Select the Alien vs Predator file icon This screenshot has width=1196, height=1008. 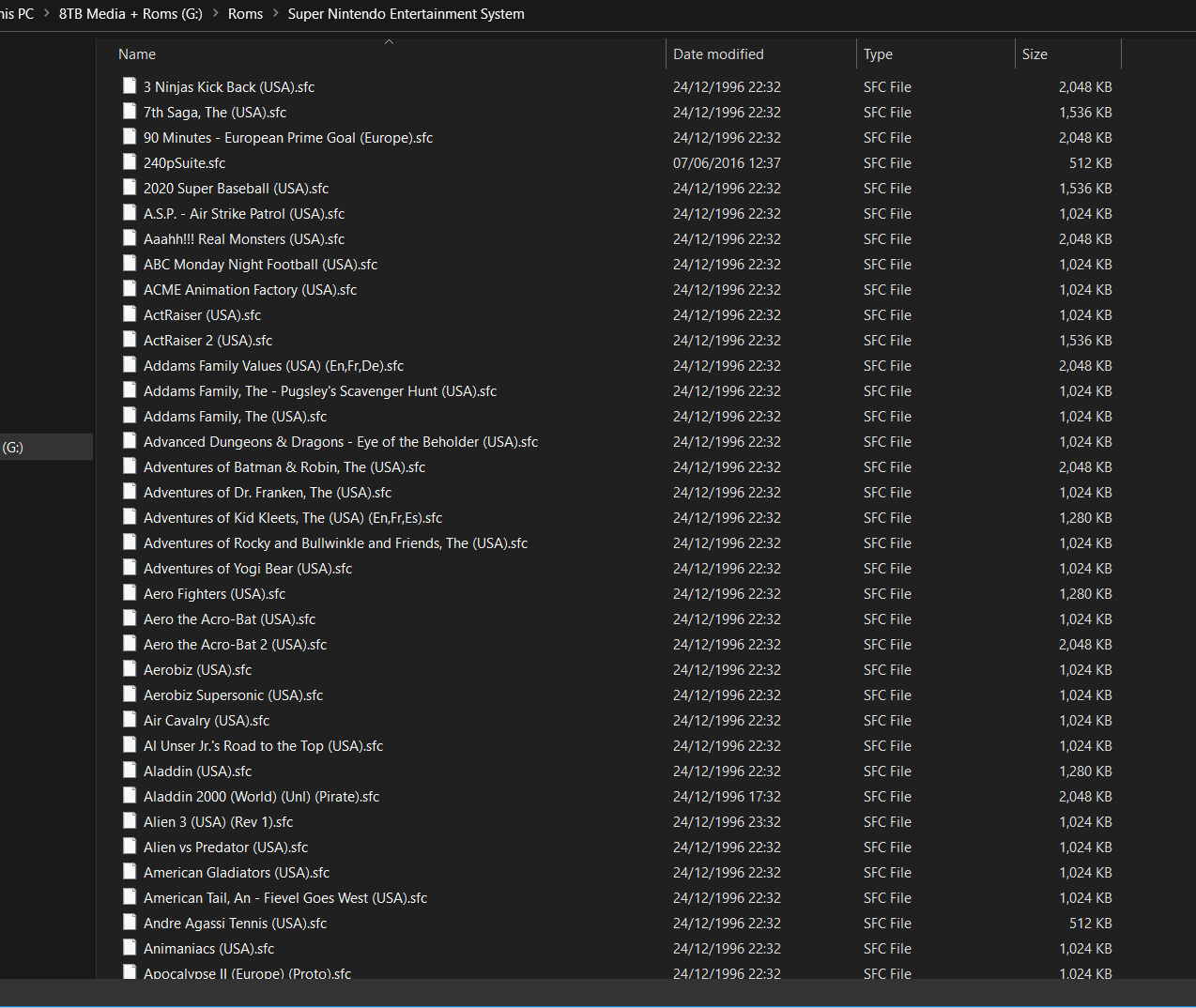coord(130,847)
